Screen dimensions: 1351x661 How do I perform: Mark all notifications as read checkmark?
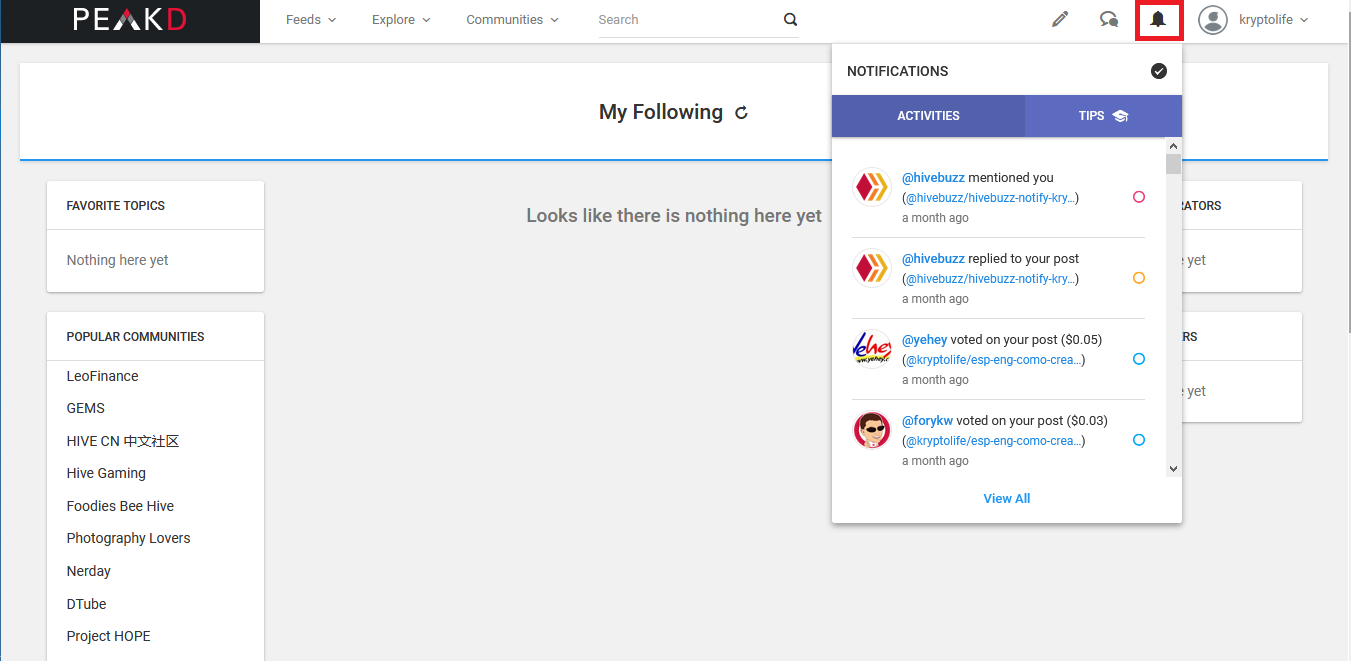click(1158, 71)
